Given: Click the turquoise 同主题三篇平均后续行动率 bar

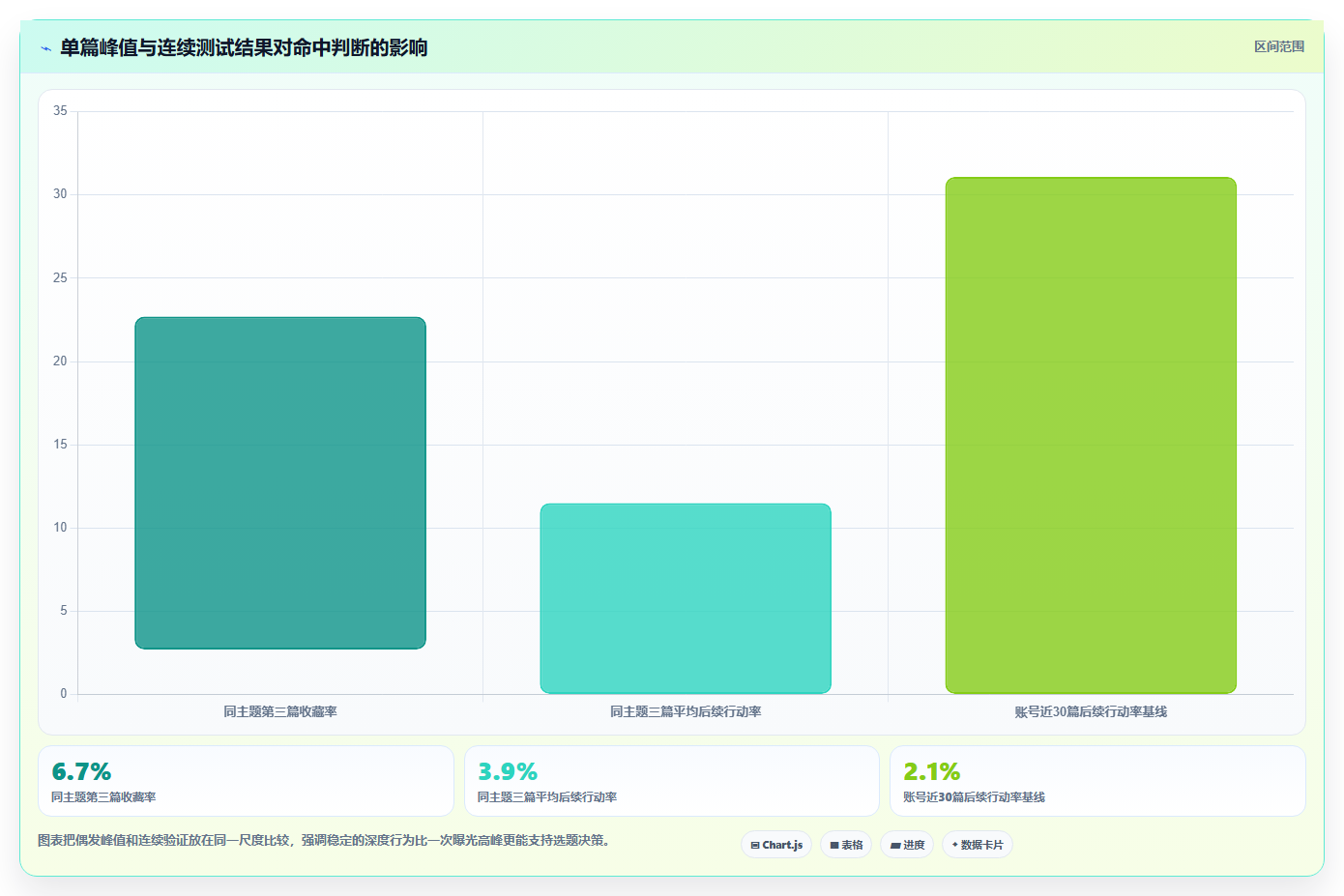Looking at the screenshot, I should pos(686,598).
